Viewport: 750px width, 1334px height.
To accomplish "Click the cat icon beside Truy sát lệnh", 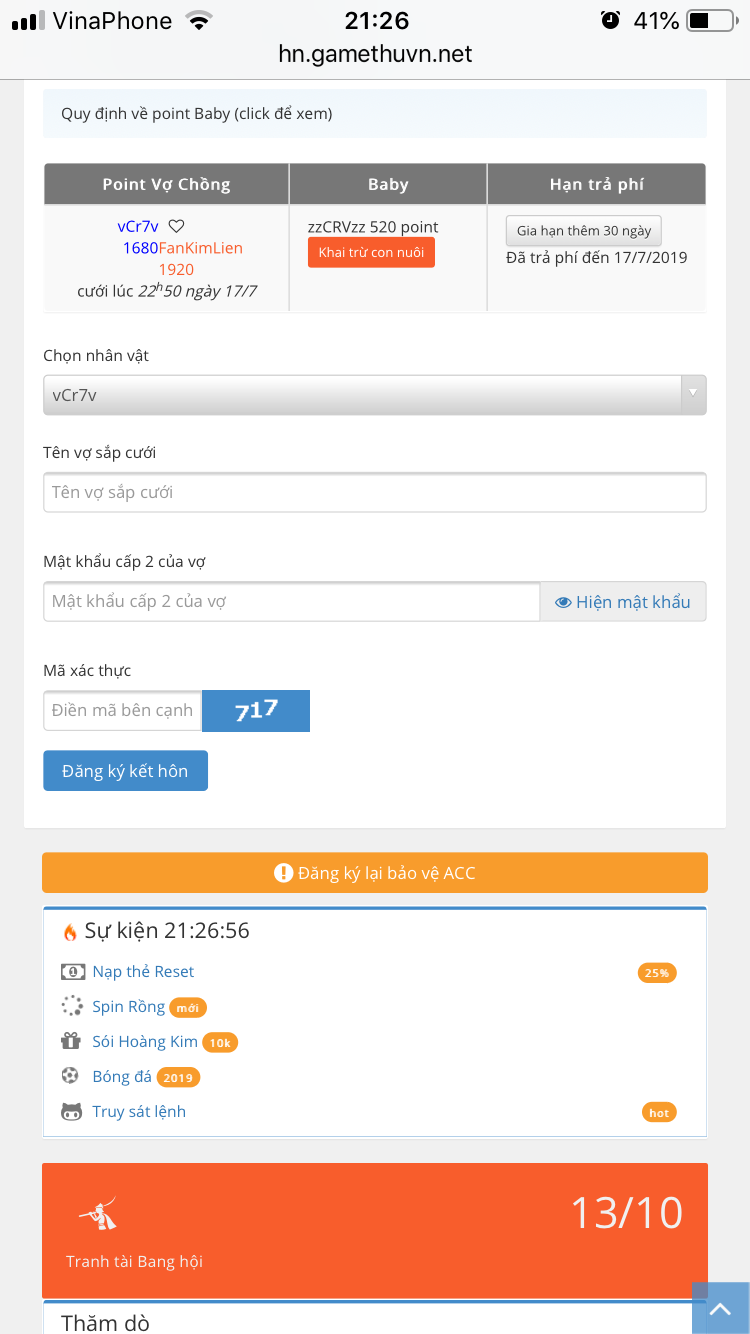I will pos(72,1112).
